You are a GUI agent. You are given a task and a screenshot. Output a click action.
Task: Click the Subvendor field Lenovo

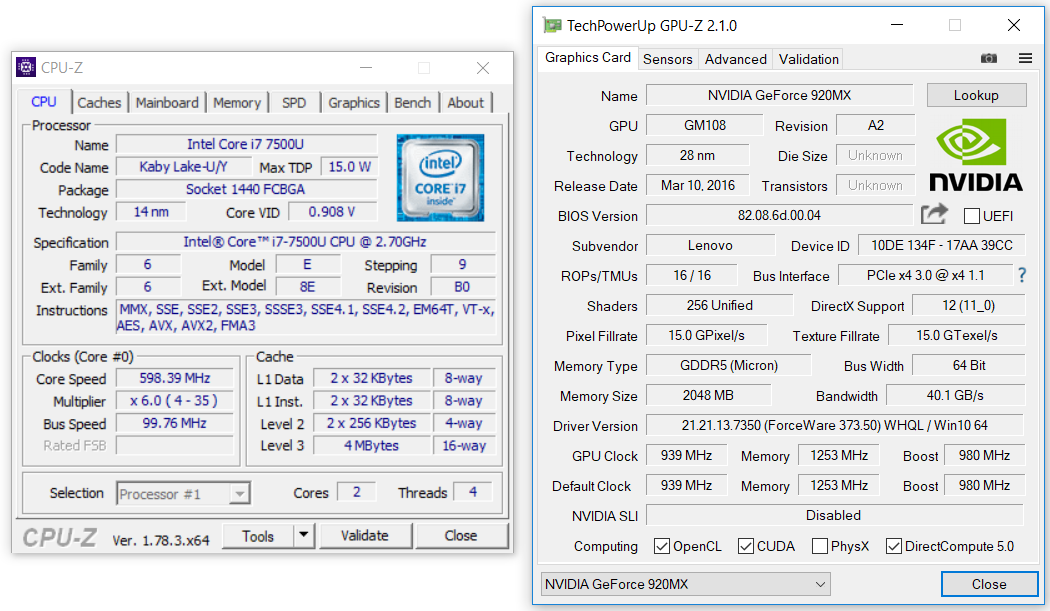coord(710,245)
